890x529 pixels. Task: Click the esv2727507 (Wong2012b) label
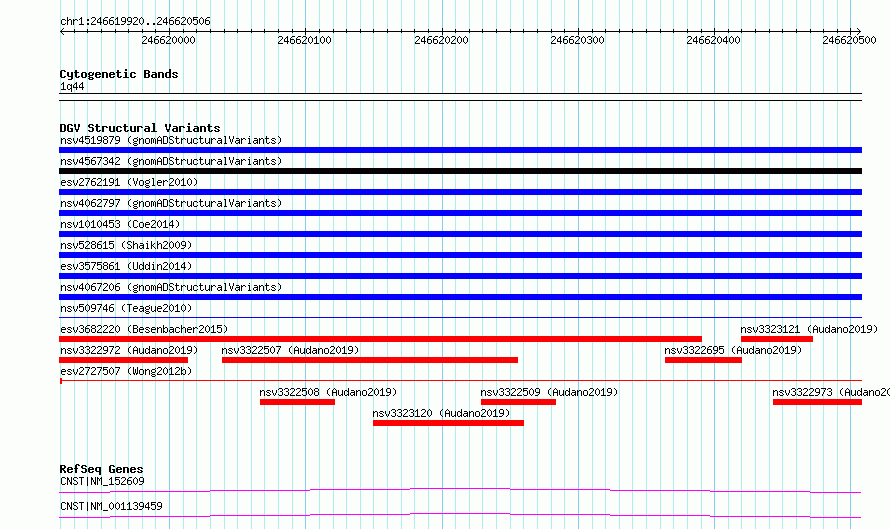[126, 371]
